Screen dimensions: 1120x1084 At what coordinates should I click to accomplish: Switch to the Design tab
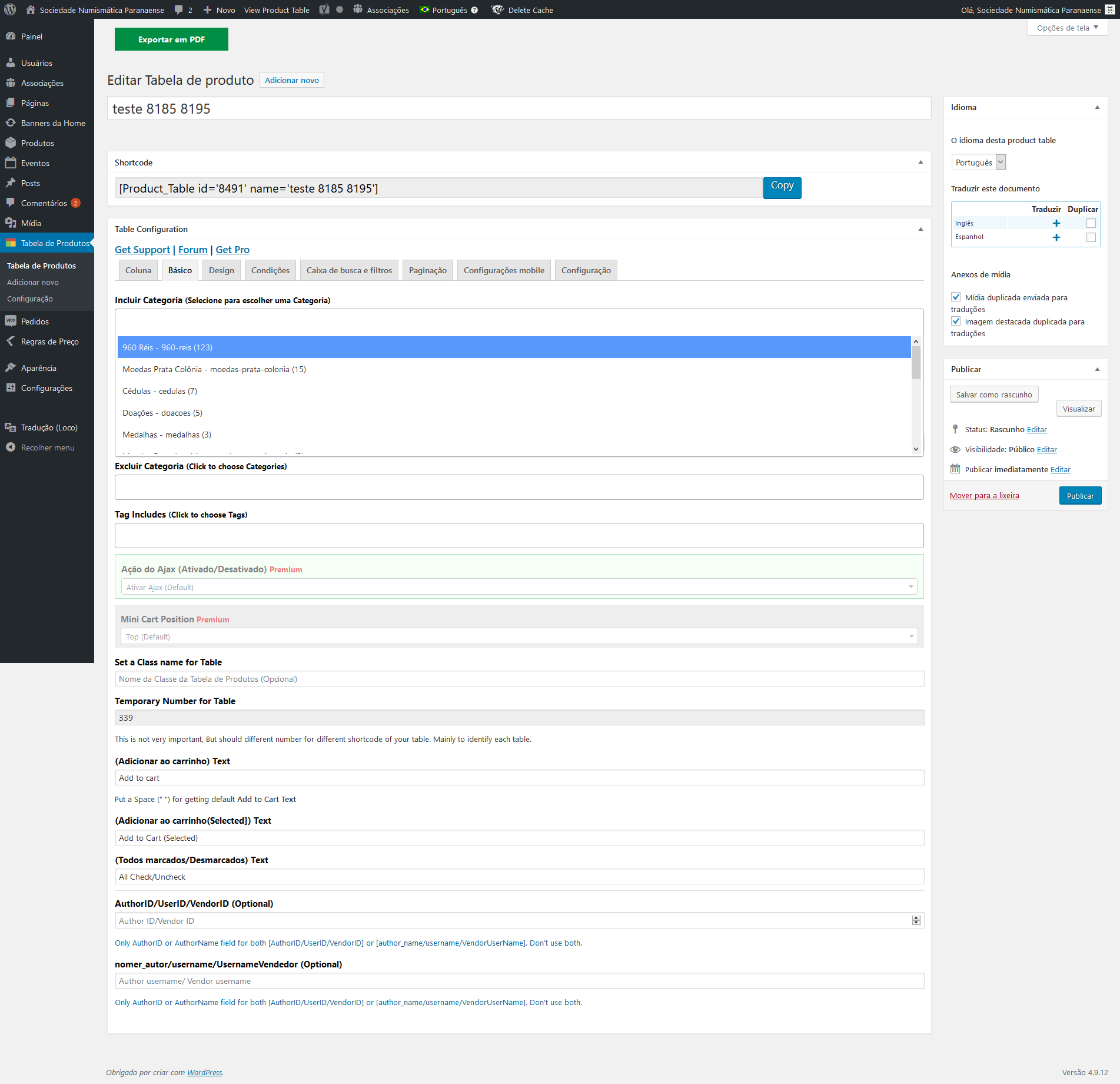tap(221, 270)
